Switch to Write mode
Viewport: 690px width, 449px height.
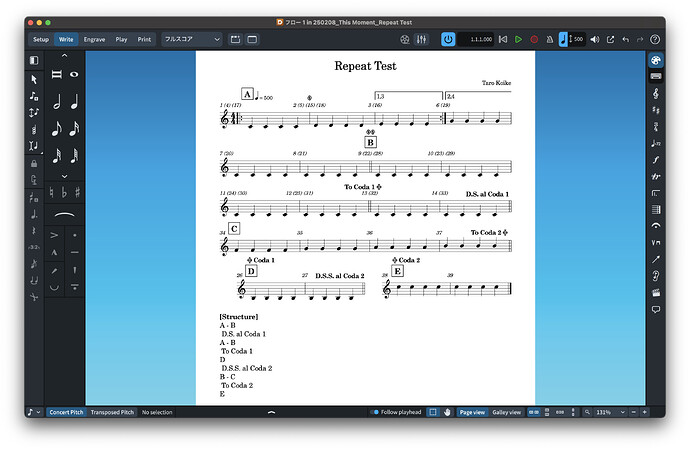[66, 40]
